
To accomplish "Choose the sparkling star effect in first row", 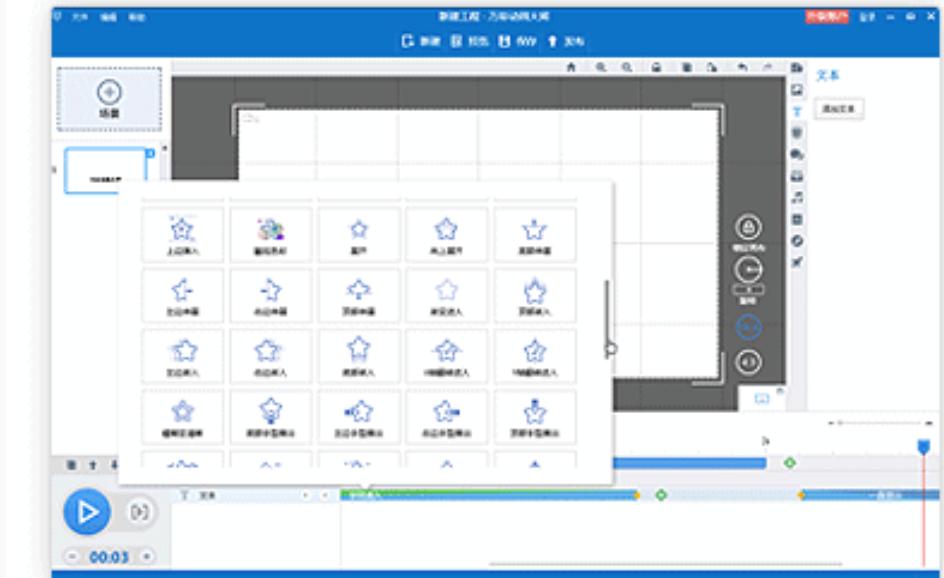I will [182, 235].
